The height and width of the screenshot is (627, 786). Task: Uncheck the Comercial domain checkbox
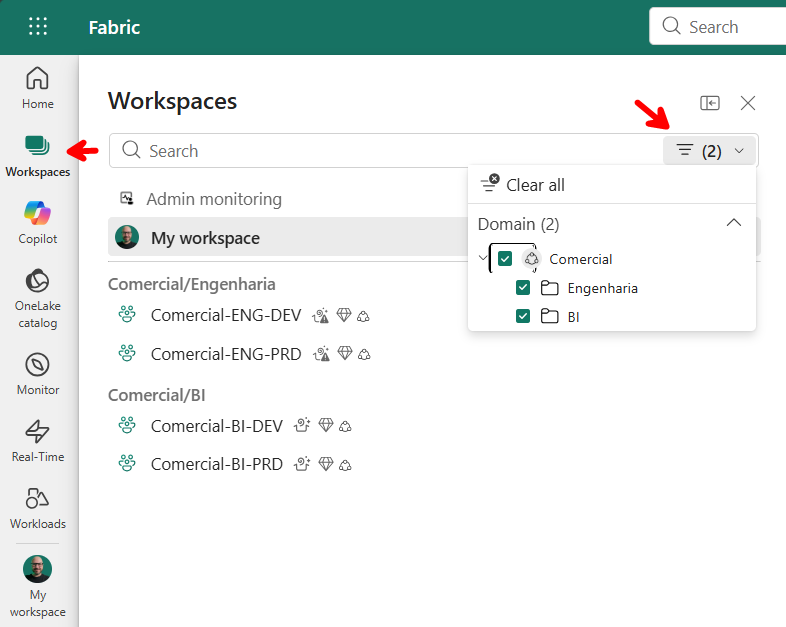pyautogui.click(x=505, y=259)
